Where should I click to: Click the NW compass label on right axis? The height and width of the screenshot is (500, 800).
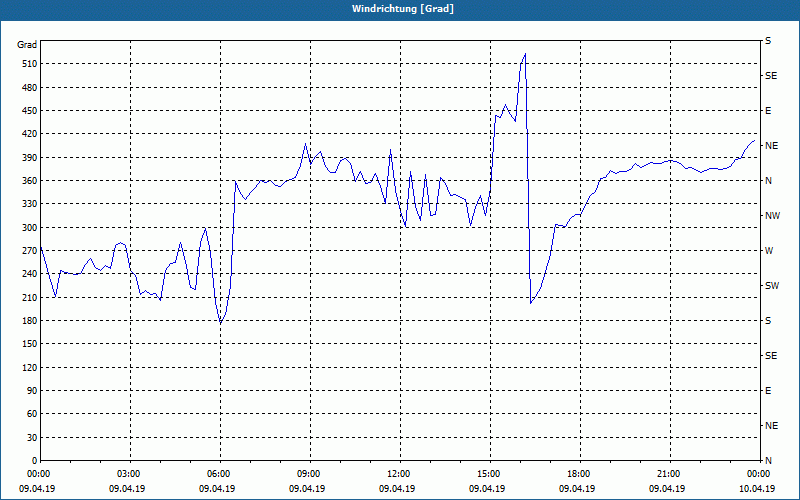click(x=772, y=216)
